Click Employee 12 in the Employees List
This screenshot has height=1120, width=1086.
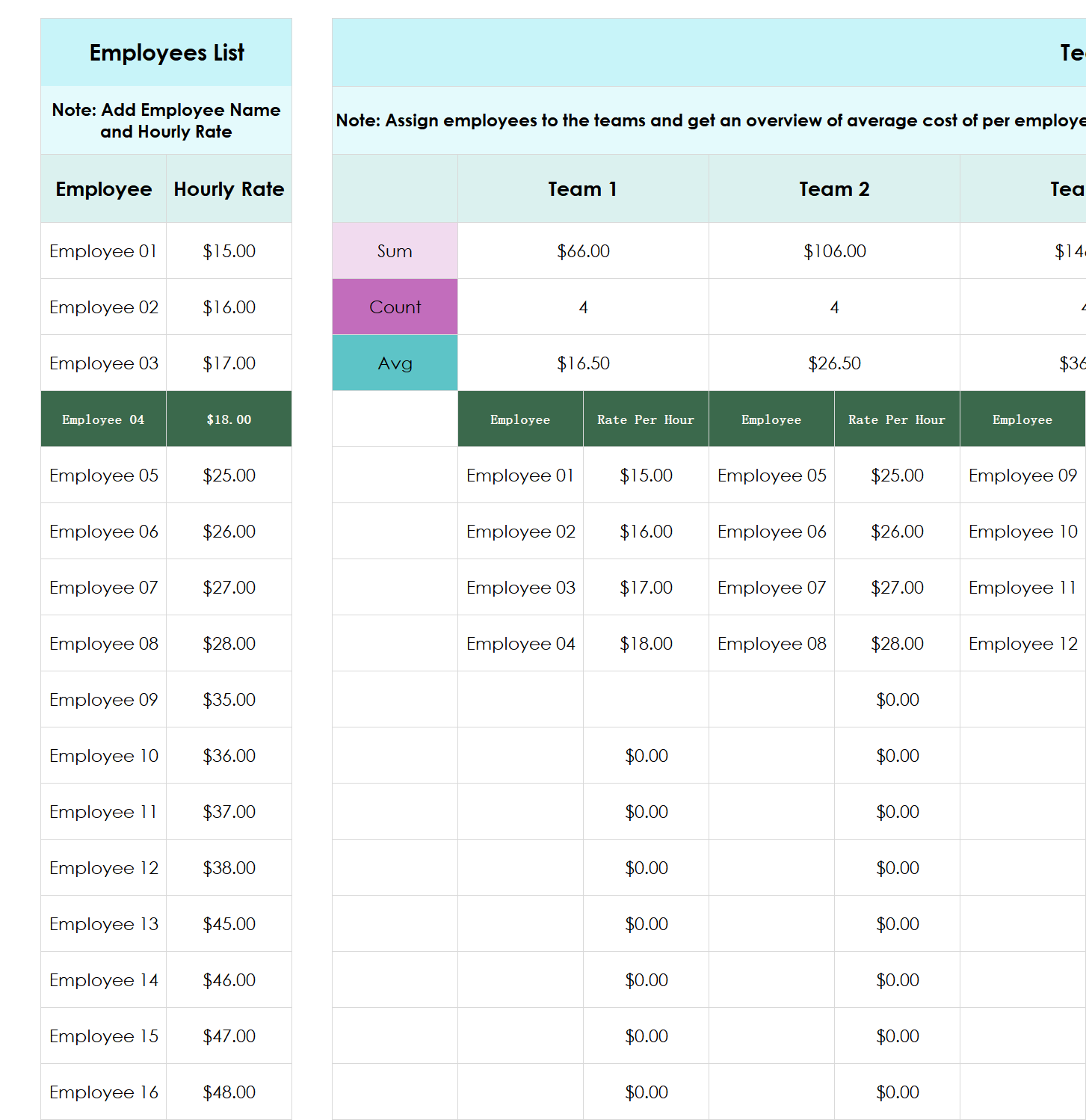[103, 867]
